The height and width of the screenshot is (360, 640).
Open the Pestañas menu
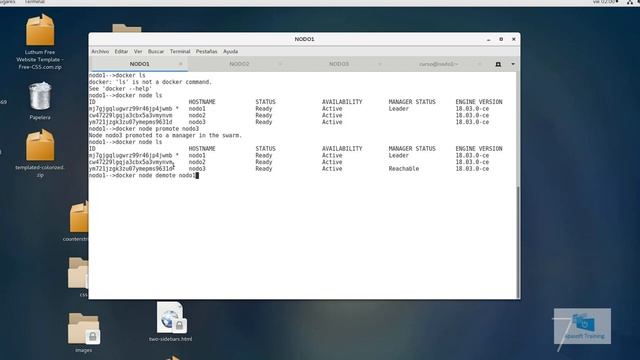(x=207, y=51)
